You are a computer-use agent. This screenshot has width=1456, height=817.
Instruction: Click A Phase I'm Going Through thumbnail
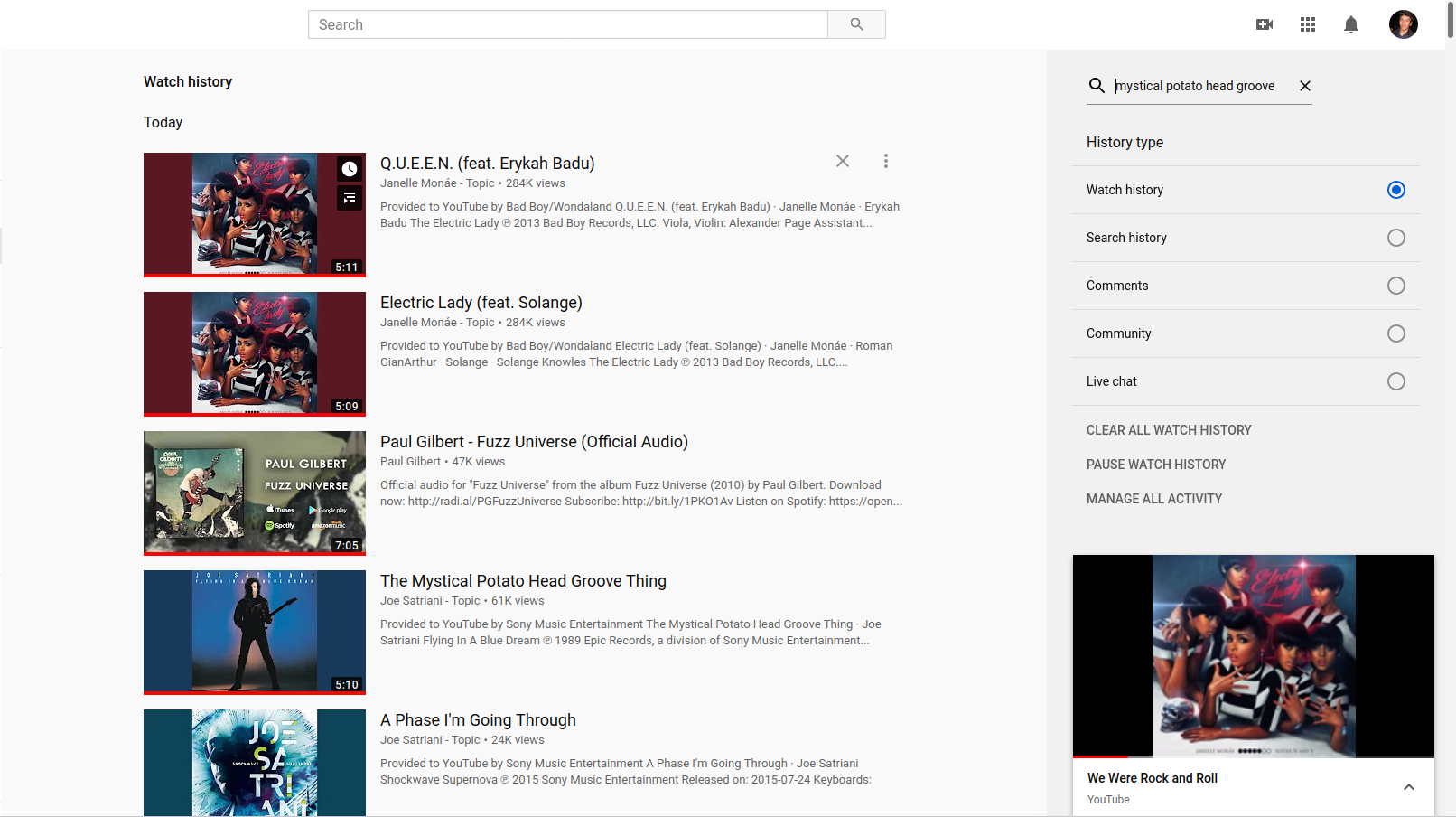(255, 763)
